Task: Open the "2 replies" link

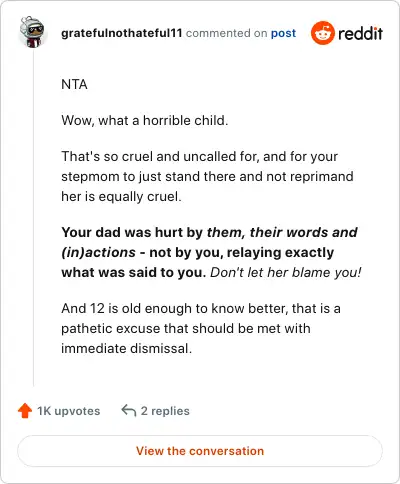Action: (x=165, y=411)
